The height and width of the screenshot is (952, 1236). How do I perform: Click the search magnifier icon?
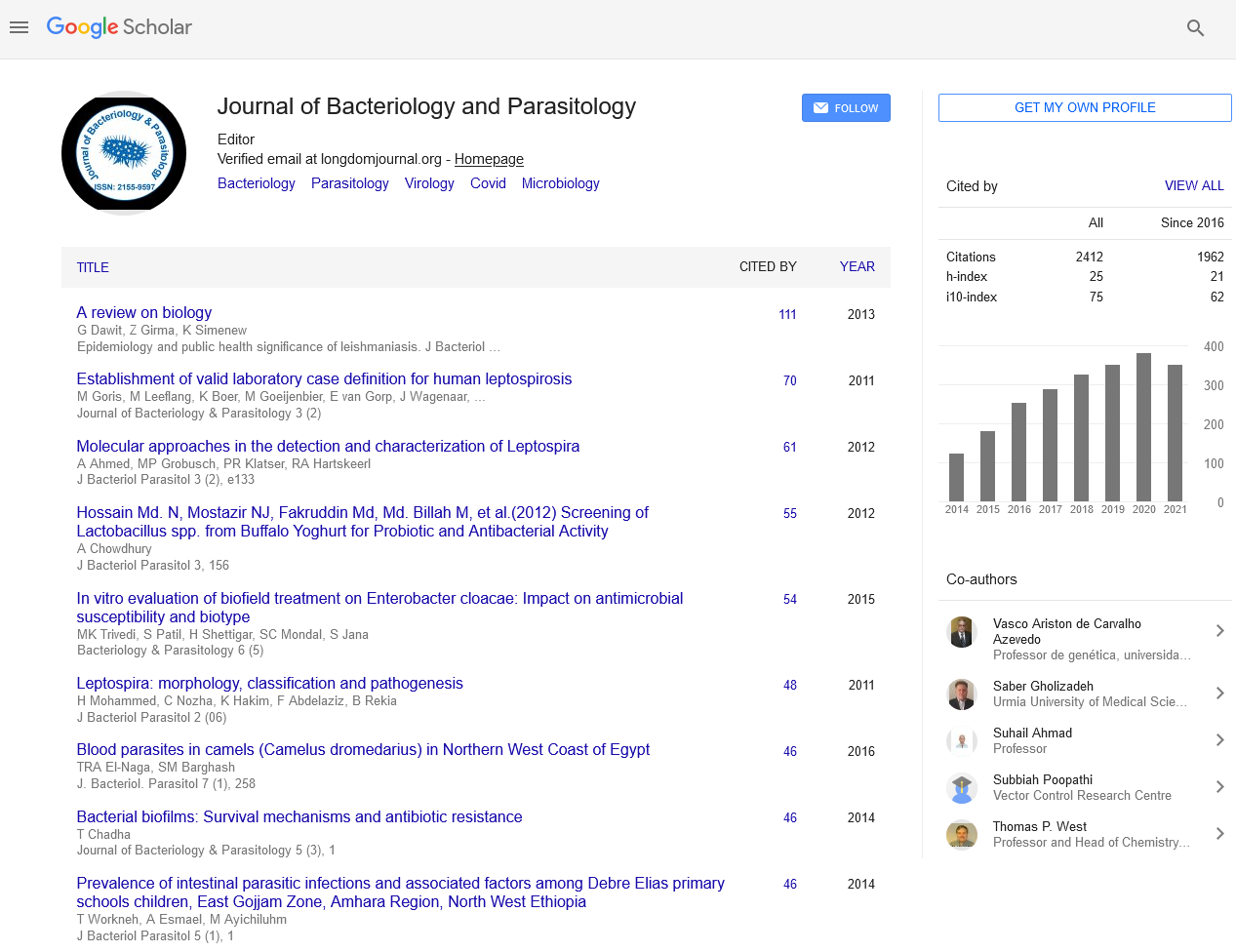1195,28
